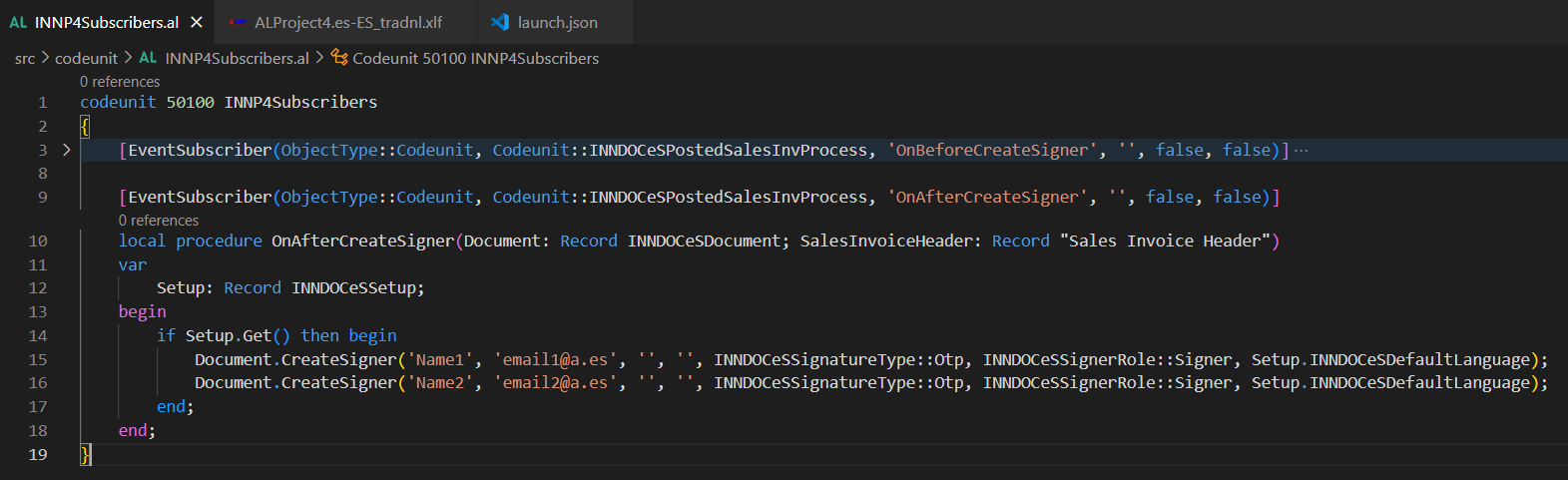Open the launch.json tab
This screenshot has width=1568, height=480.
coord(557,22)
